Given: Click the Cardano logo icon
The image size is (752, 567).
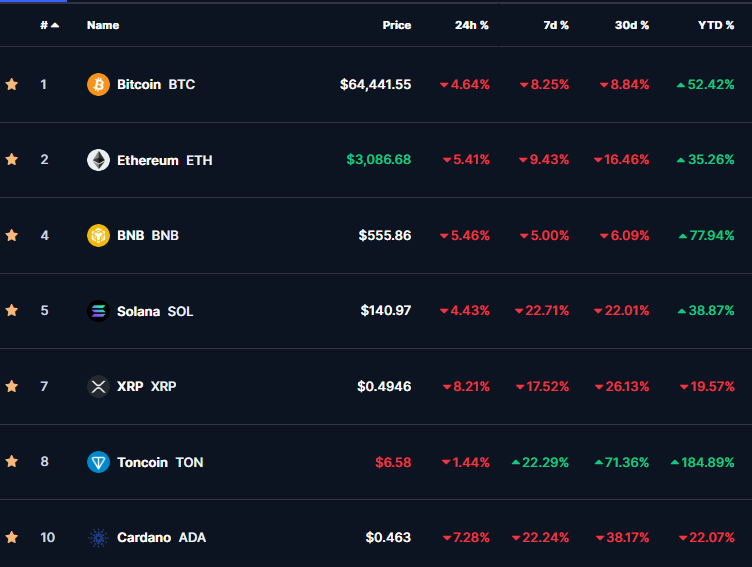Looking at the screenshot, I should 98,537.
